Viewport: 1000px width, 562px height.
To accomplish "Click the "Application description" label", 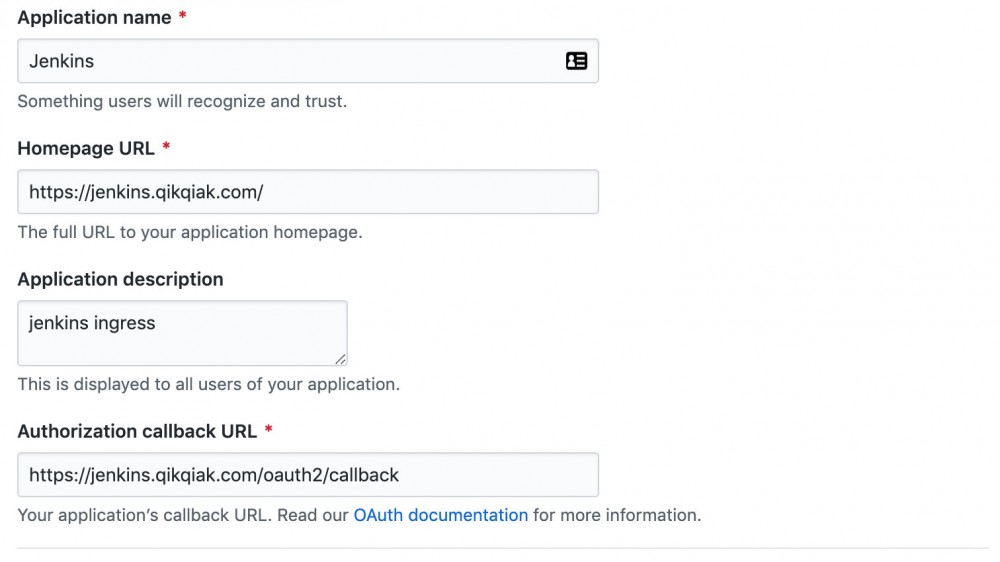I will 120,280.
